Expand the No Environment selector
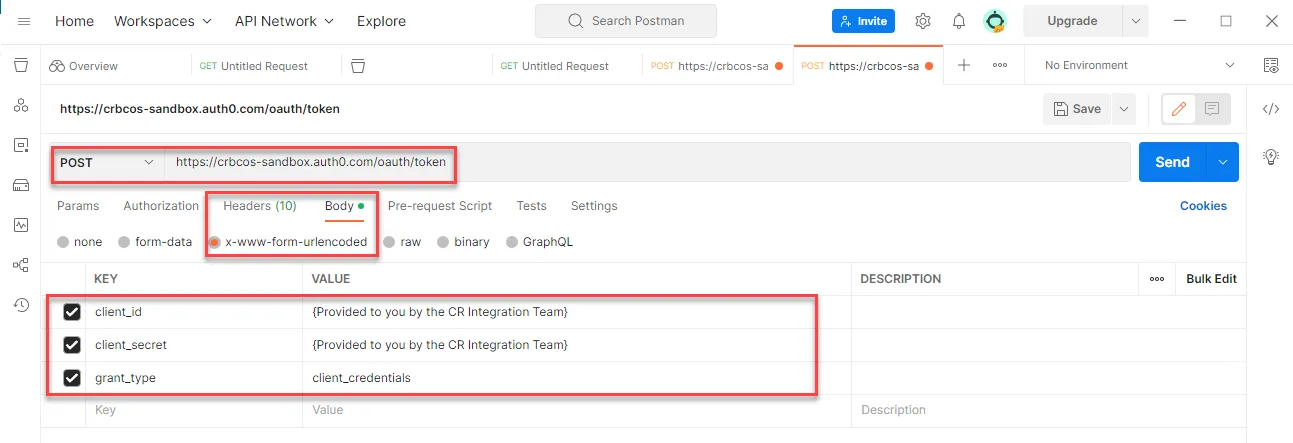Screen dimensions: 1293x443 point(1139,66)
